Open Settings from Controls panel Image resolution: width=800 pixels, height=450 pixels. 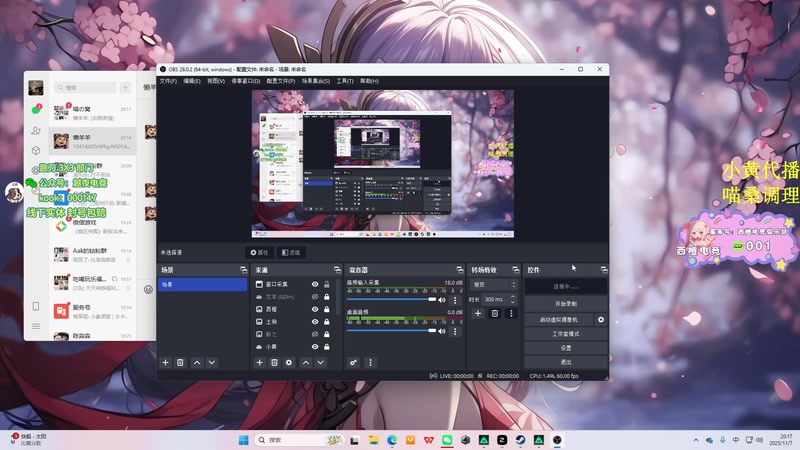[x=566, y=348]
